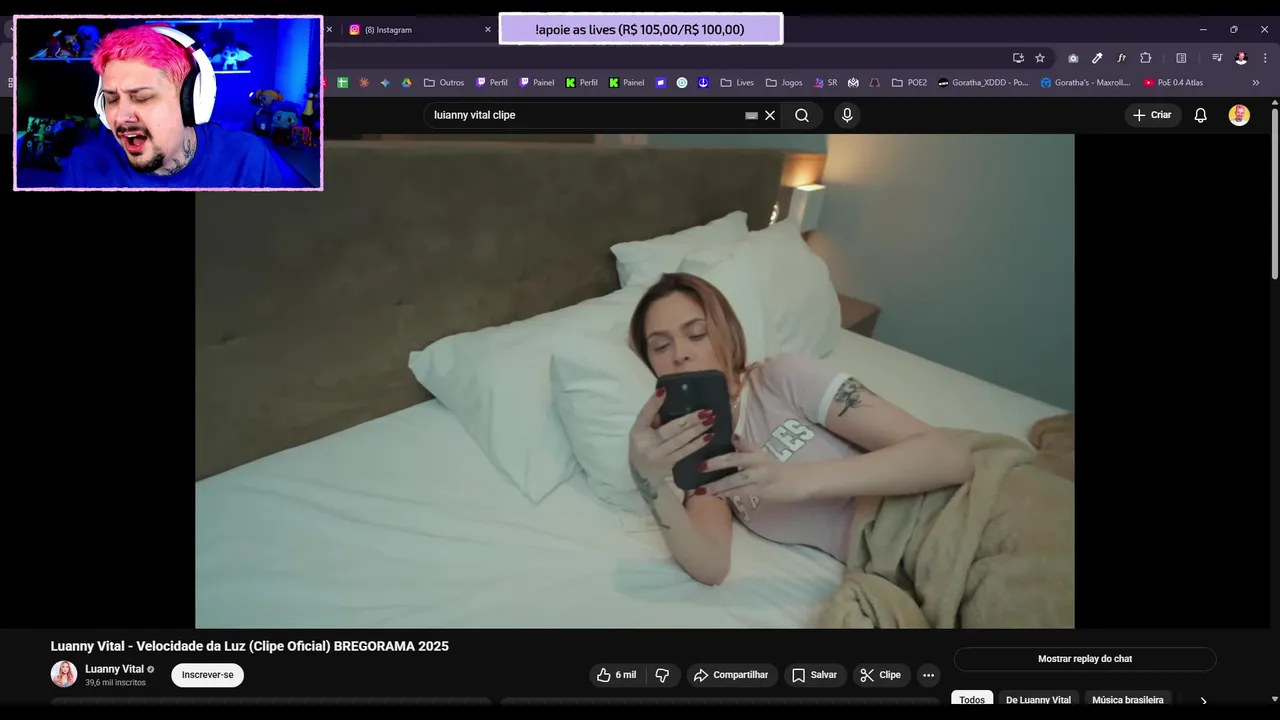Click the Criar button
Viewport: 1280px width, 720px height.
[x=1152, y=115]
